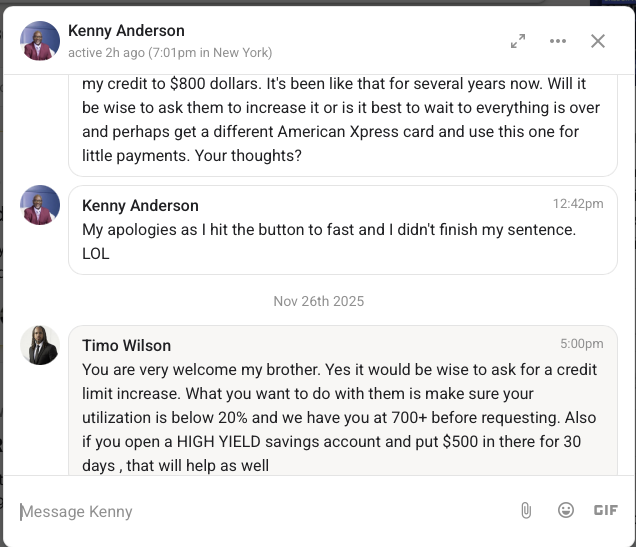Click Kenny Anderson name on the apology message
The height and width of the screenshot is (547, 636).
(140, 205)
